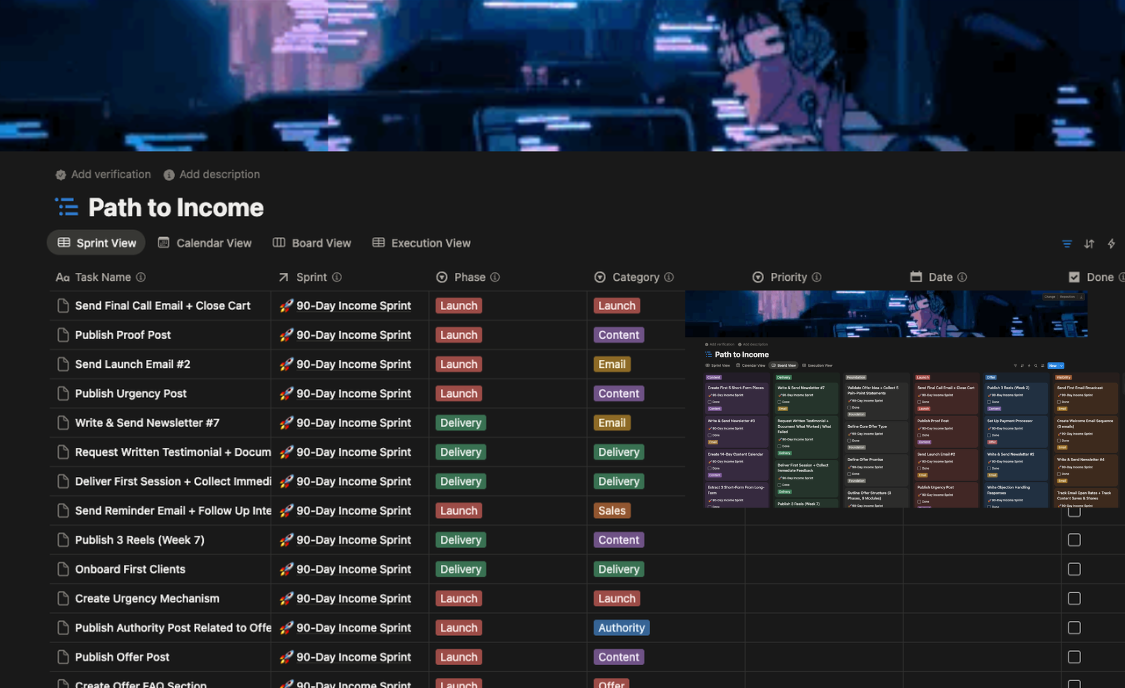Open the filter icon in the toolbar
Screen dimensions: 1125x688
(x=1067, y=244)
